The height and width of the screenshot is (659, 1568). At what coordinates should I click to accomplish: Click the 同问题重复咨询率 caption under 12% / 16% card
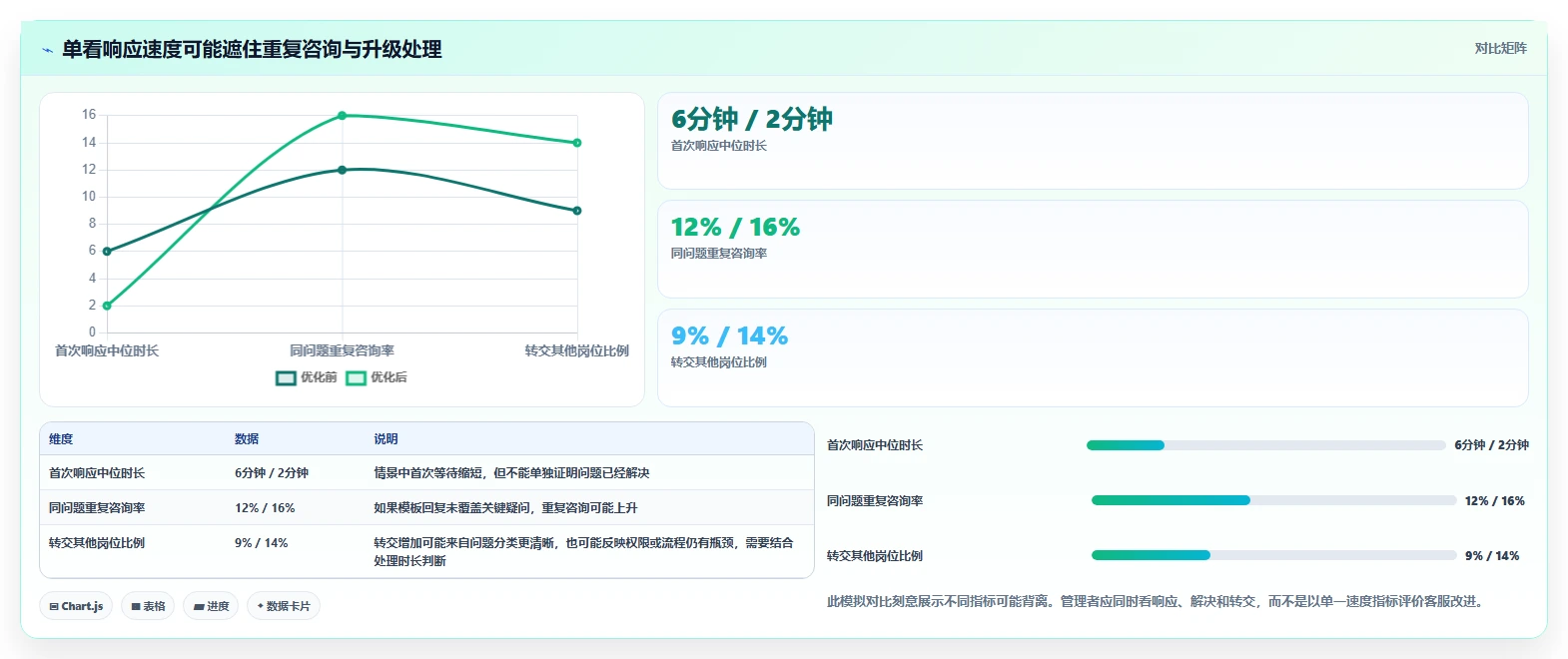point(719,254)
